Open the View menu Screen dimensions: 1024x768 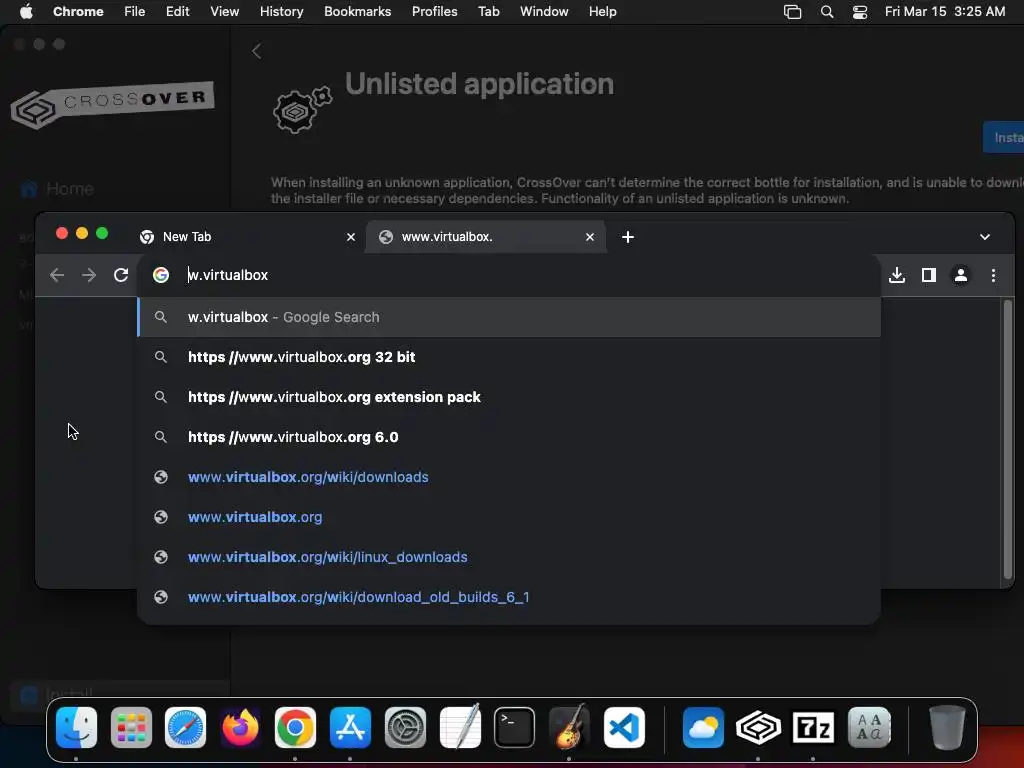[x=224, y=11]
